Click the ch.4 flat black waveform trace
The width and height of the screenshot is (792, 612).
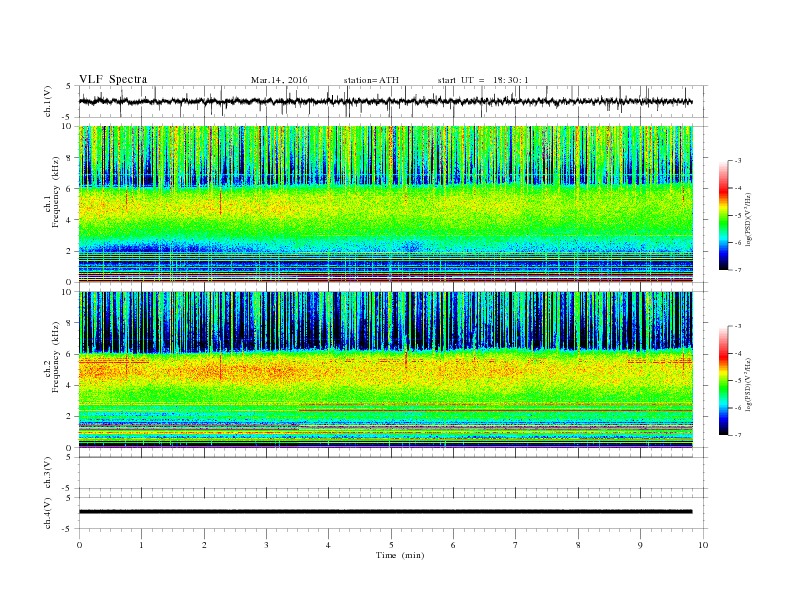pyautogui.click(x=385, y=512)
